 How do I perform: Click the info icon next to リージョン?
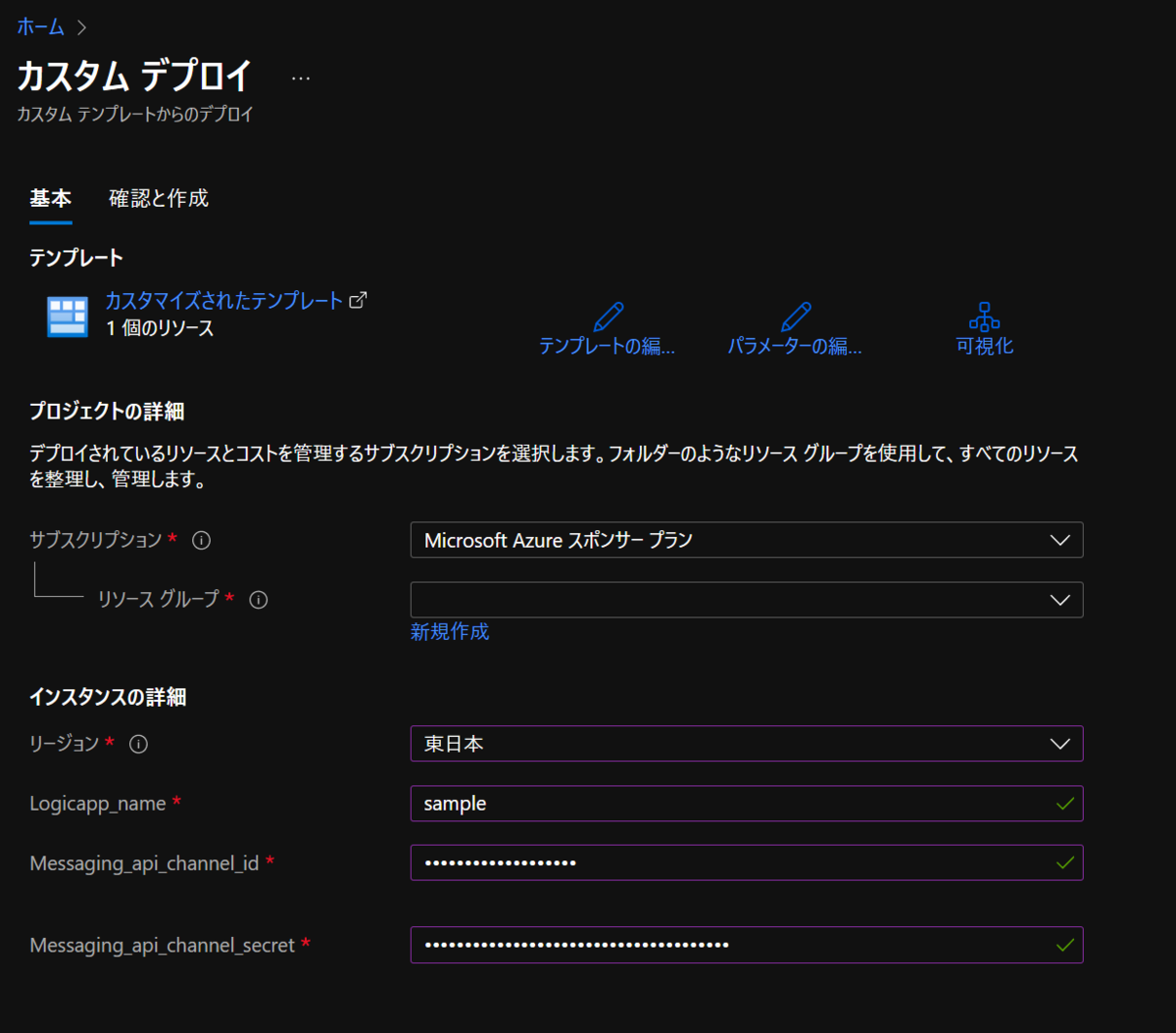point(138,744)
